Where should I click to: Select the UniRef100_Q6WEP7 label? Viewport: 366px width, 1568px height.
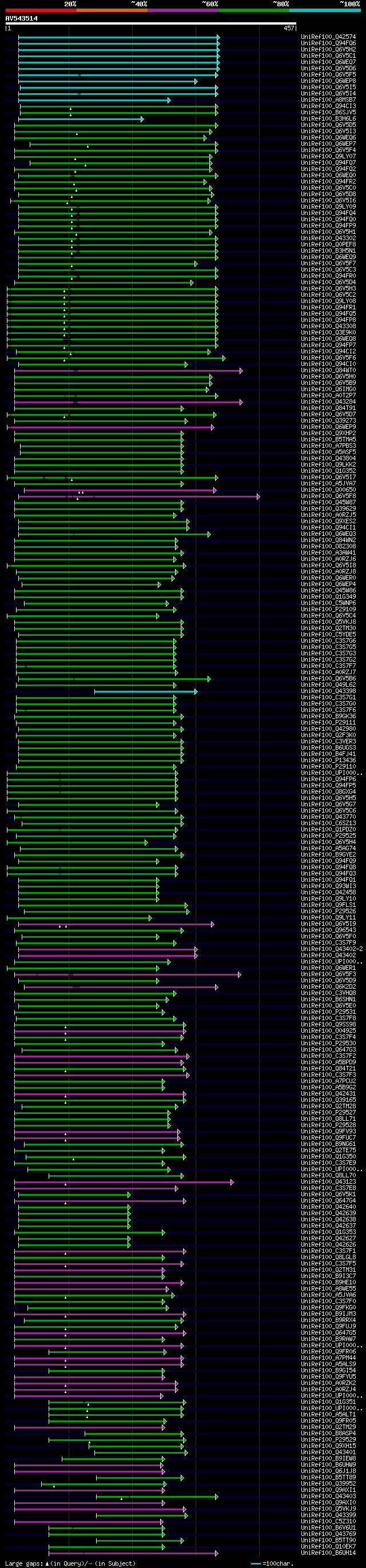(x=328, y=144)
